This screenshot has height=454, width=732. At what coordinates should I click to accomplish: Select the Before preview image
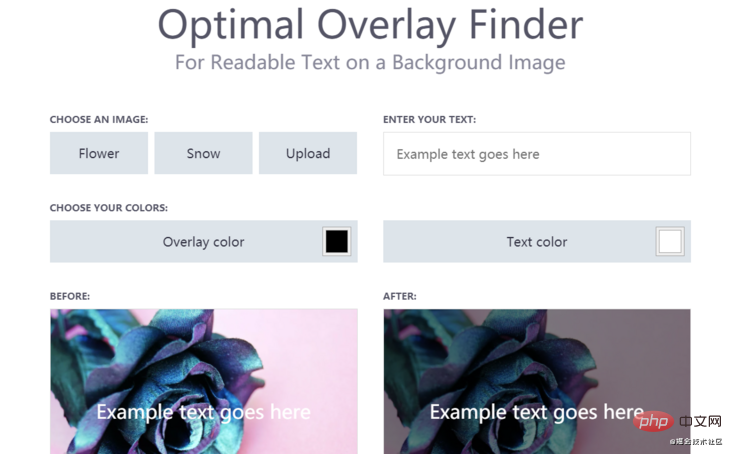click(x=204, y=381)
